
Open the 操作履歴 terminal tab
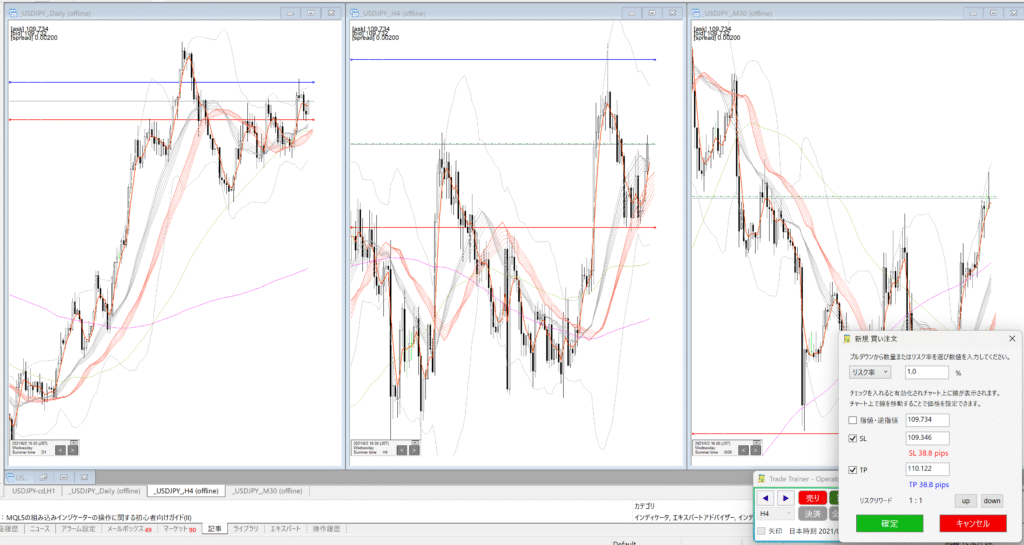(x=325, y=529)
